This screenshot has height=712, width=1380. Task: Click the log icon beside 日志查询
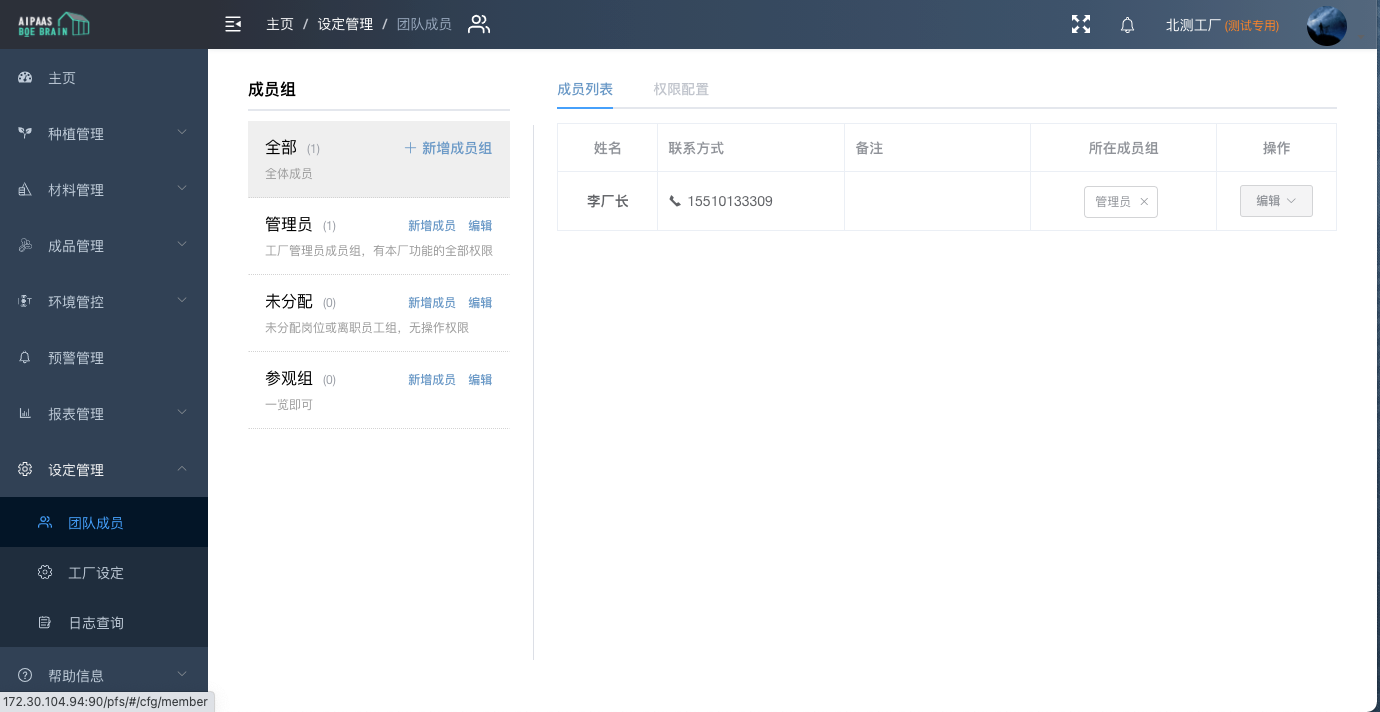coord(45,622)
